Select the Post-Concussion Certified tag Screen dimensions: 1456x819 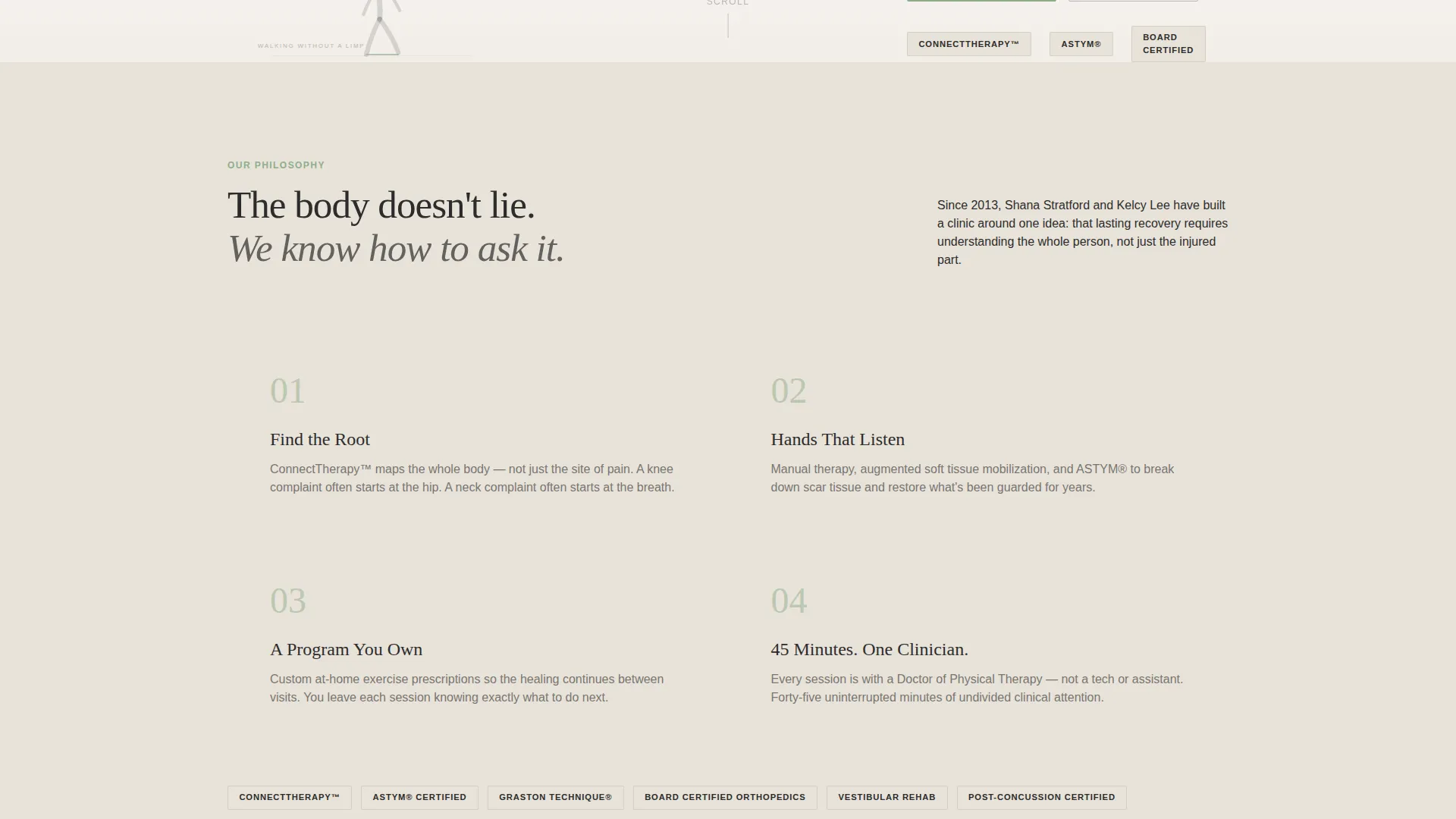point(1041,797)
